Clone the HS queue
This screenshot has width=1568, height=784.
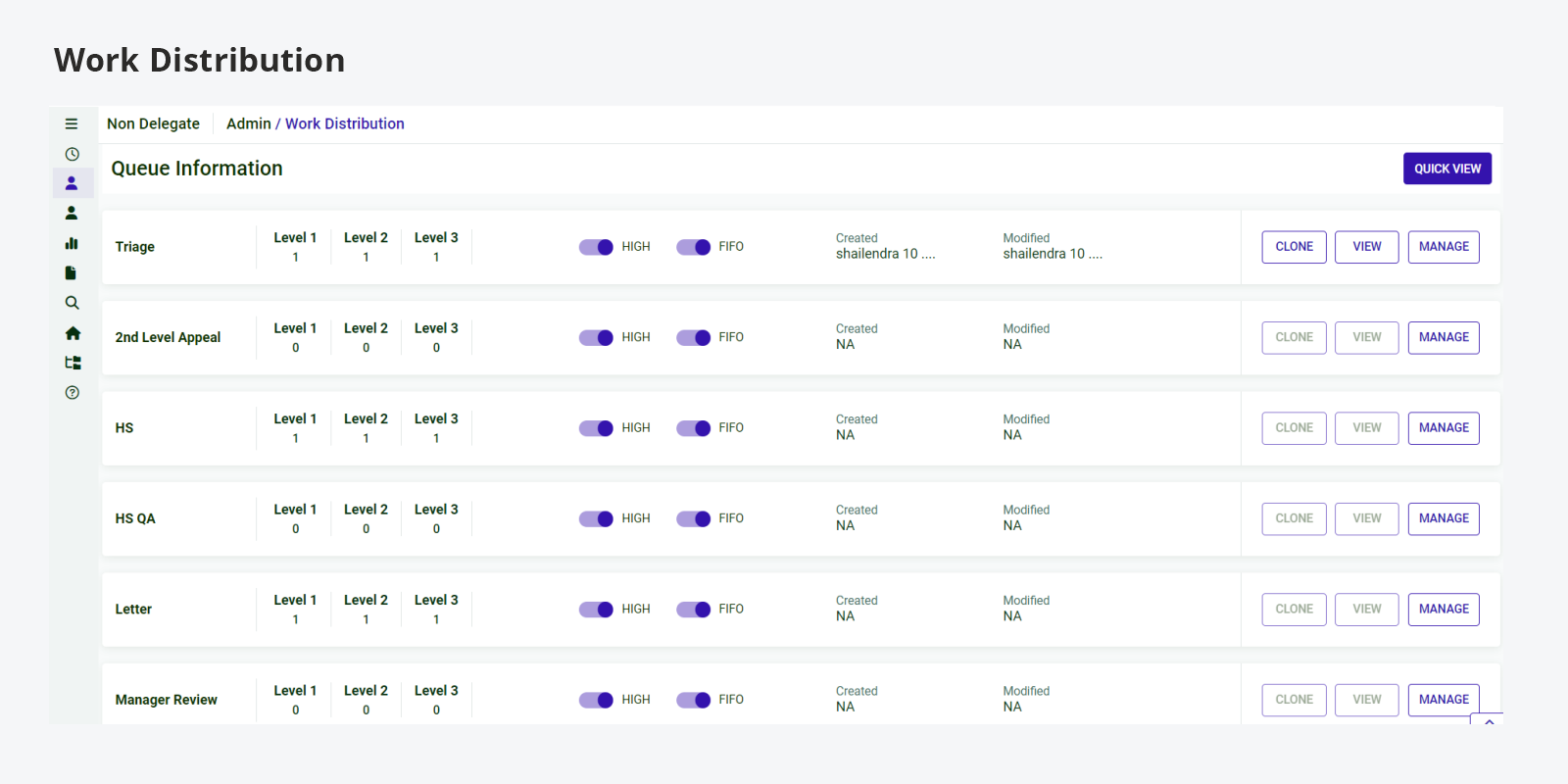coord(1295,428)
